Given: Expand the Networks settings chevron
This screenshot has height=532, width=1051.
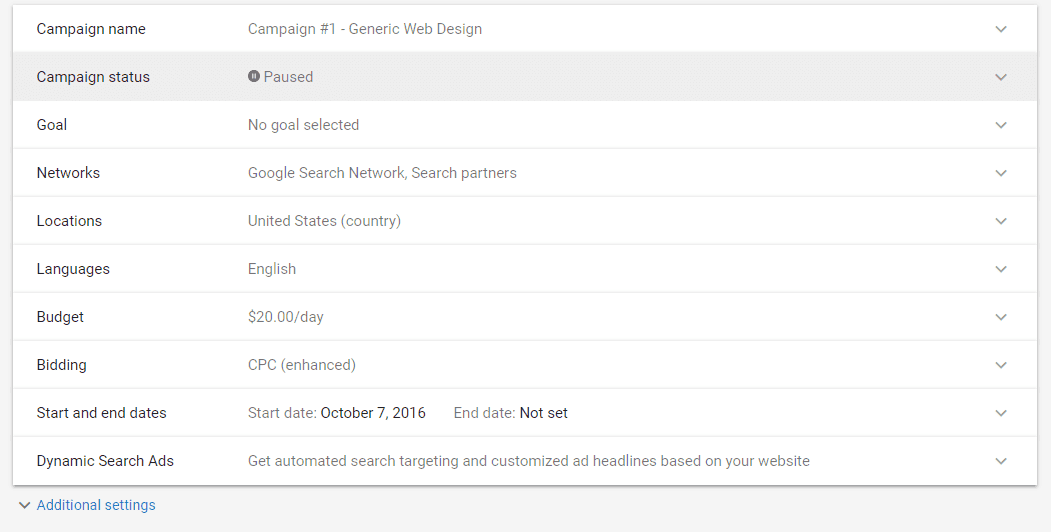Looking at the screenshot, I should [1001, 173].
